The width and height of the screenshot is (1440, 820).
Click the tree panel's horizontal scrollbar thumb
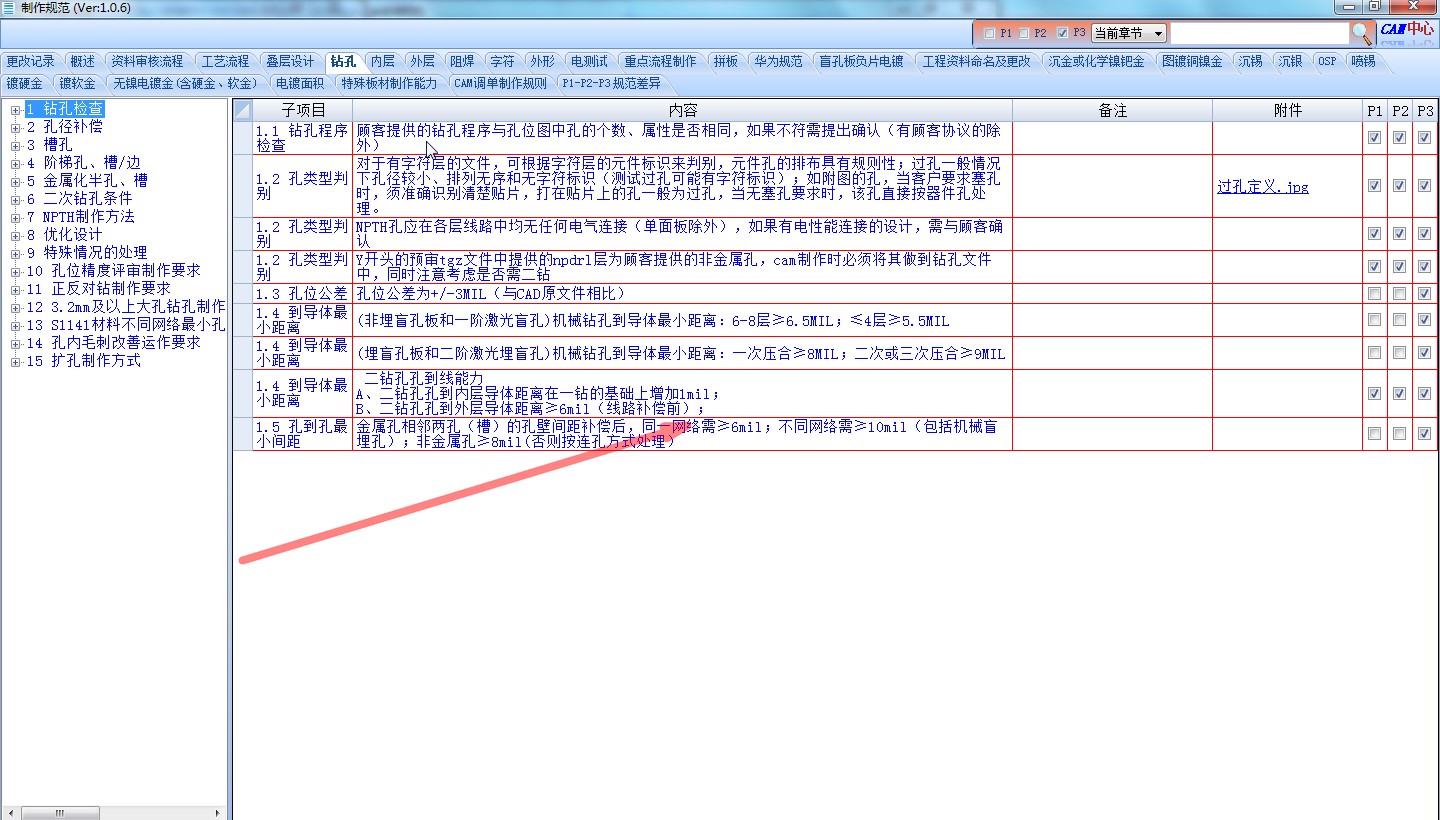[62, 813]
